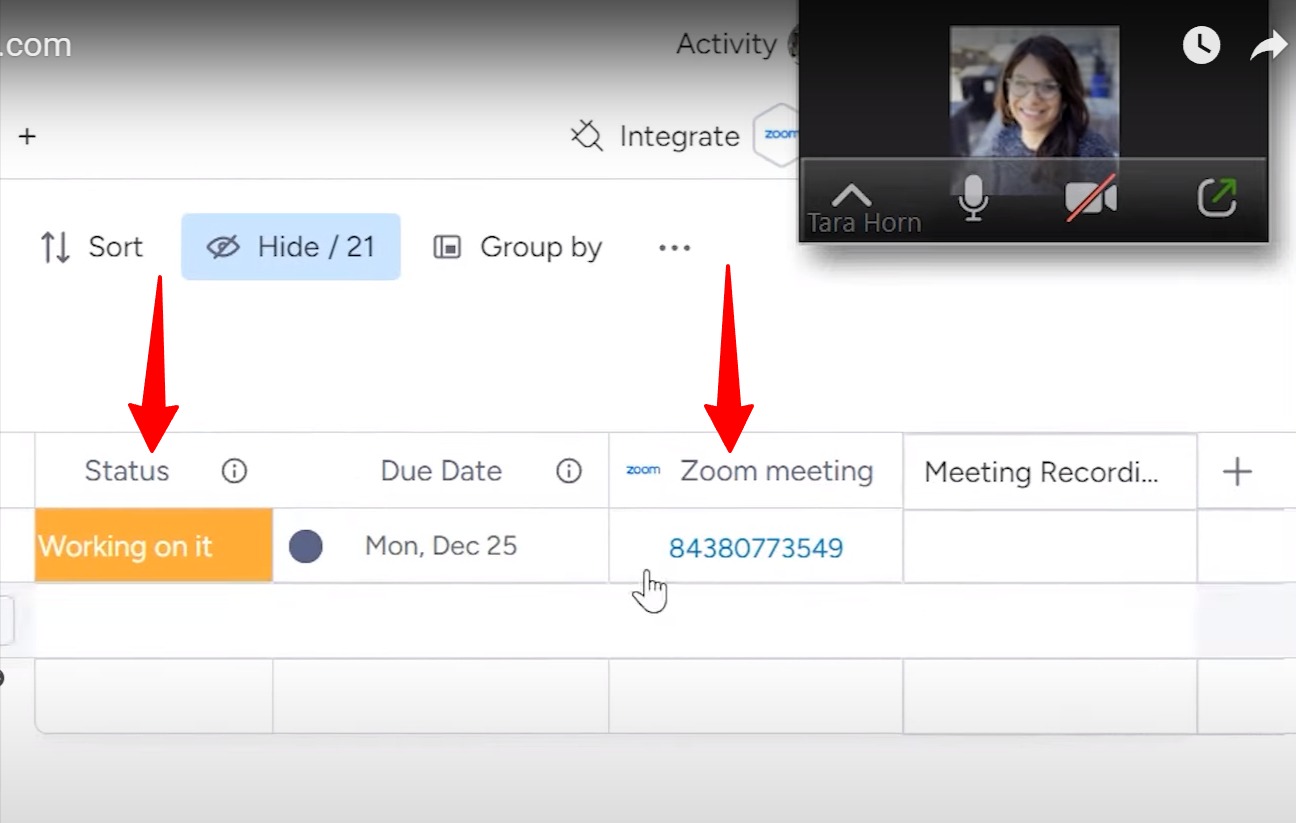The height and width of the screenshot is (823, 1296).
Task: Add a new column with the plus icon
Action: 1239,470
